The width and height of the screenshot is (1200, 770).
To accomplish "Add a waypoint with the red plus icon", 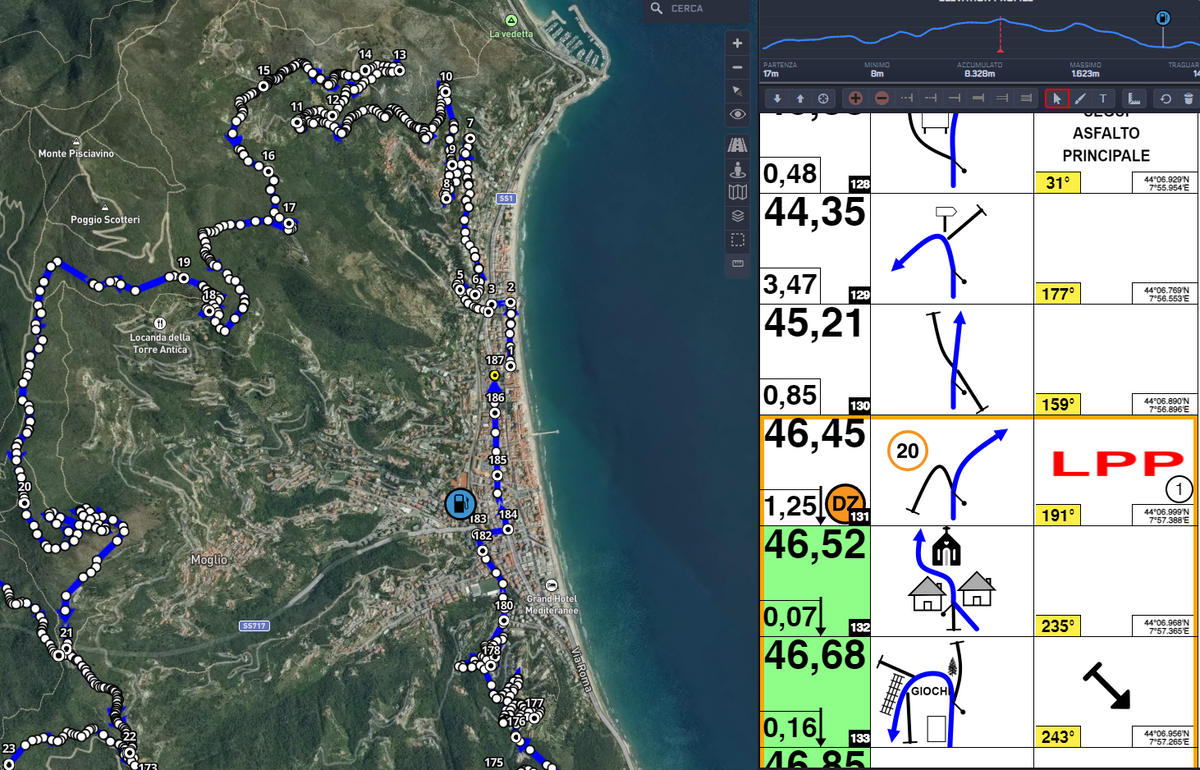I will click(856, 99).
